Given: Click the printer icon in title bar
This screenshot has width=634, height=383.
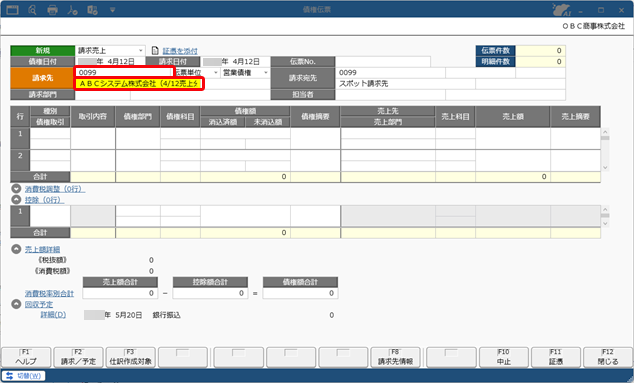Looking at the screenshot, I should (x=52, y=10).
